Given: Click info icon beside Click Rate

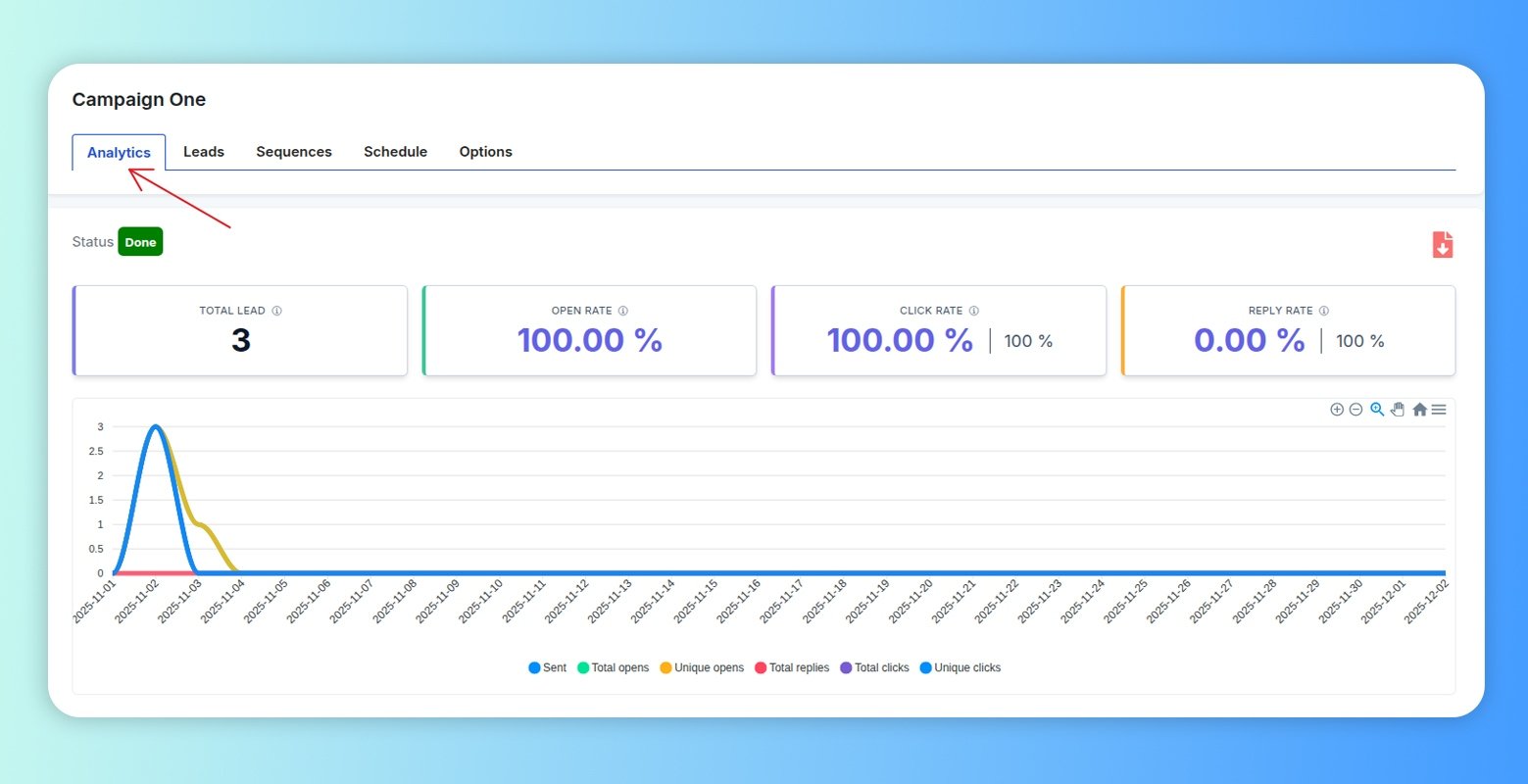Looking at the screenshot, I should click(974, 311).
